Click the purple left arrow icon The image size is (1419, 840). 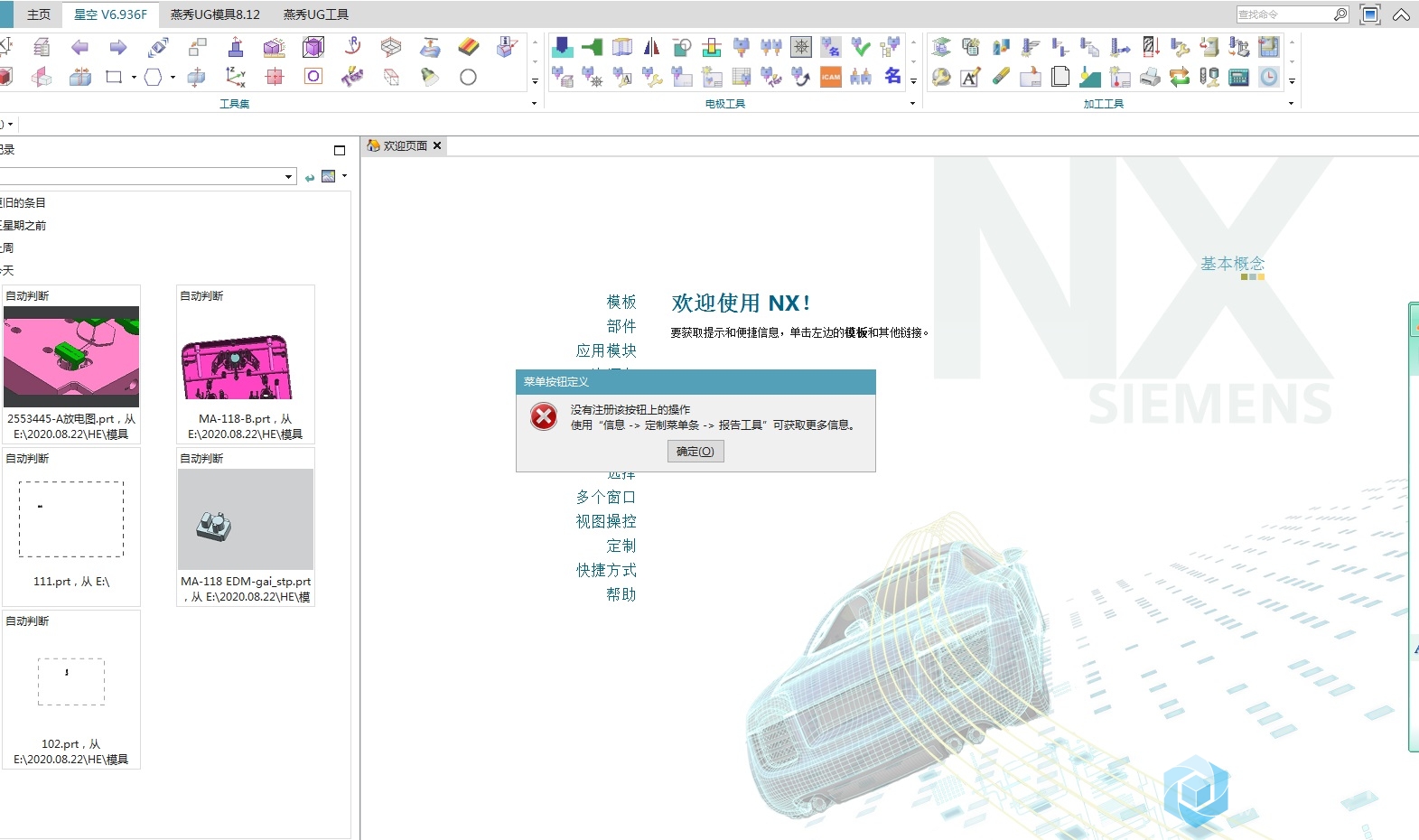79,47
